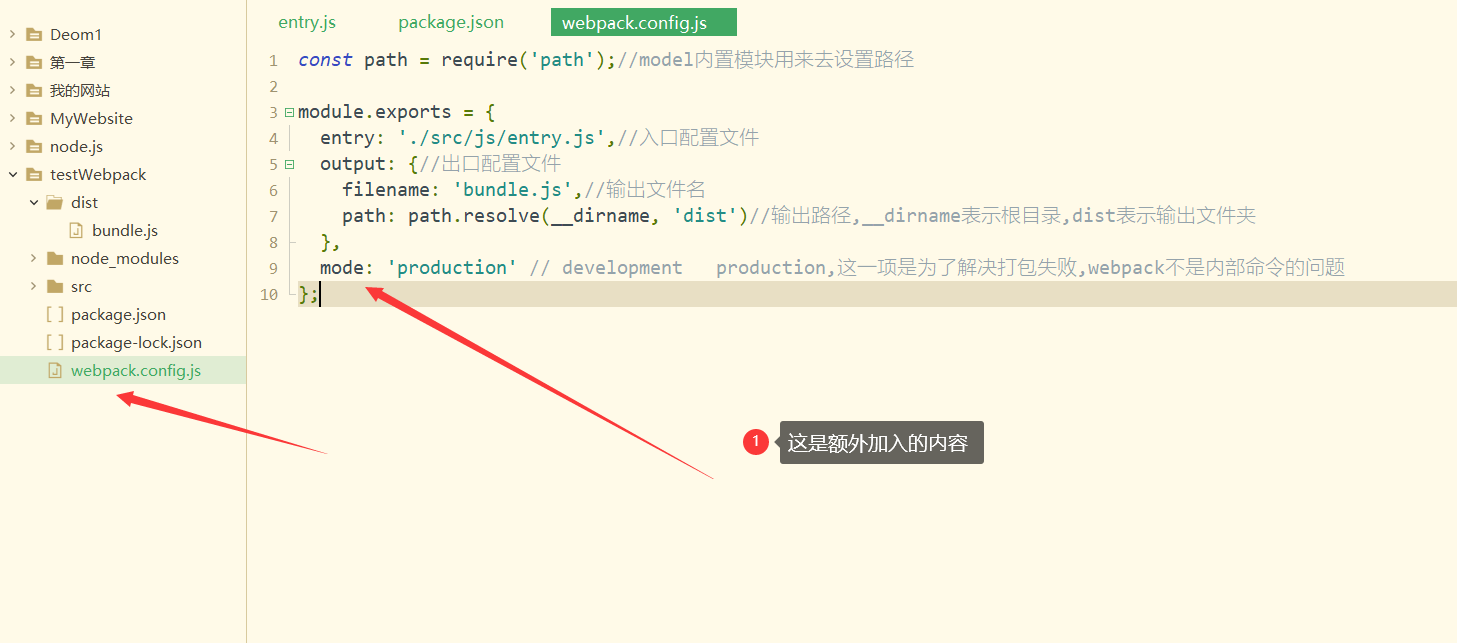Expand the node.js folder chevron

(x=12, y=146)
